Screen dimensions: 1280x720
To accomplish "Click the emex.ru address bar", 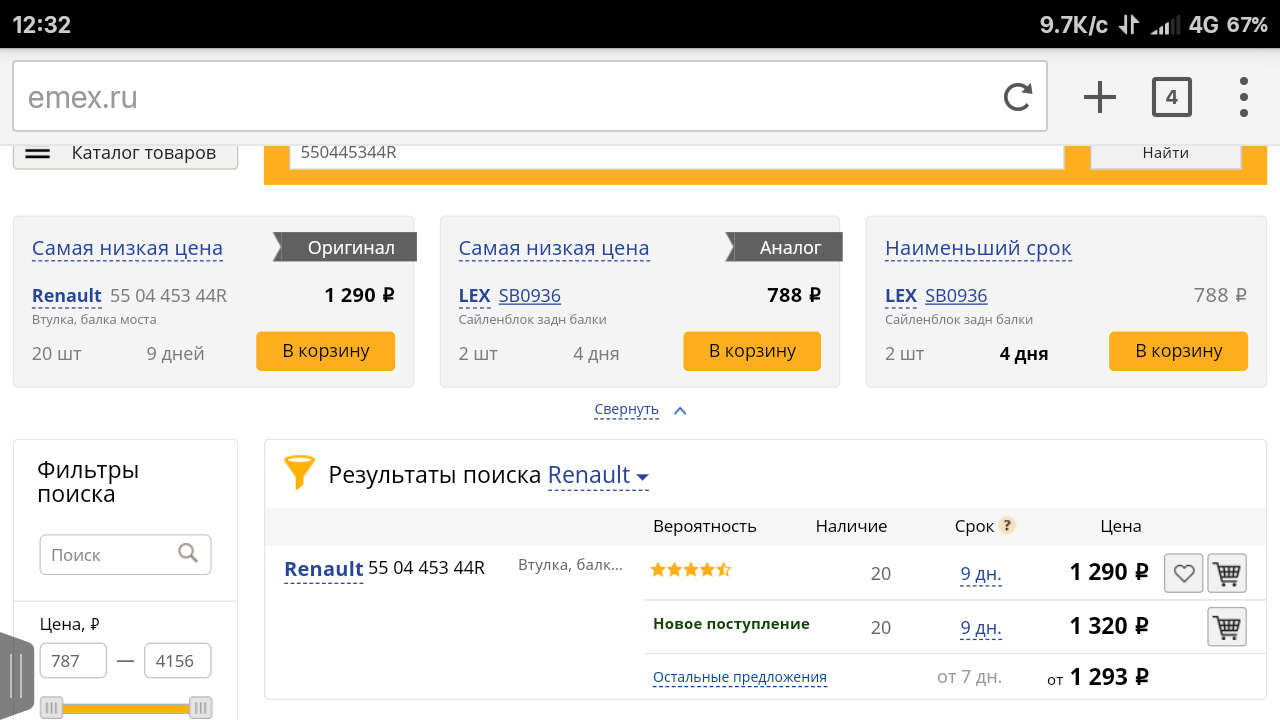I will 500,97.
